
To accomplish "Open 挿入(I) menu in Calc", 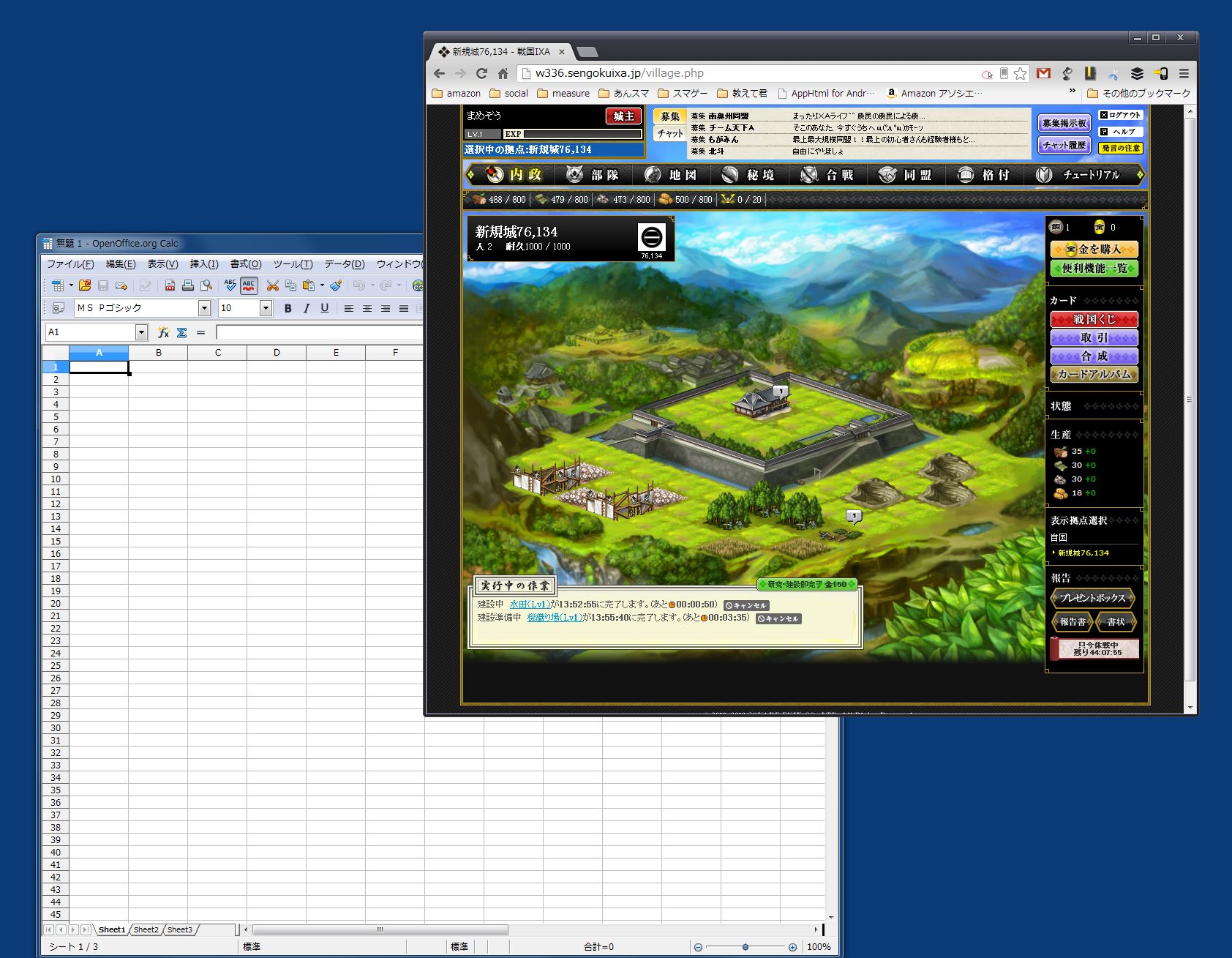I will pyautogui.click(x=204, y=263).
